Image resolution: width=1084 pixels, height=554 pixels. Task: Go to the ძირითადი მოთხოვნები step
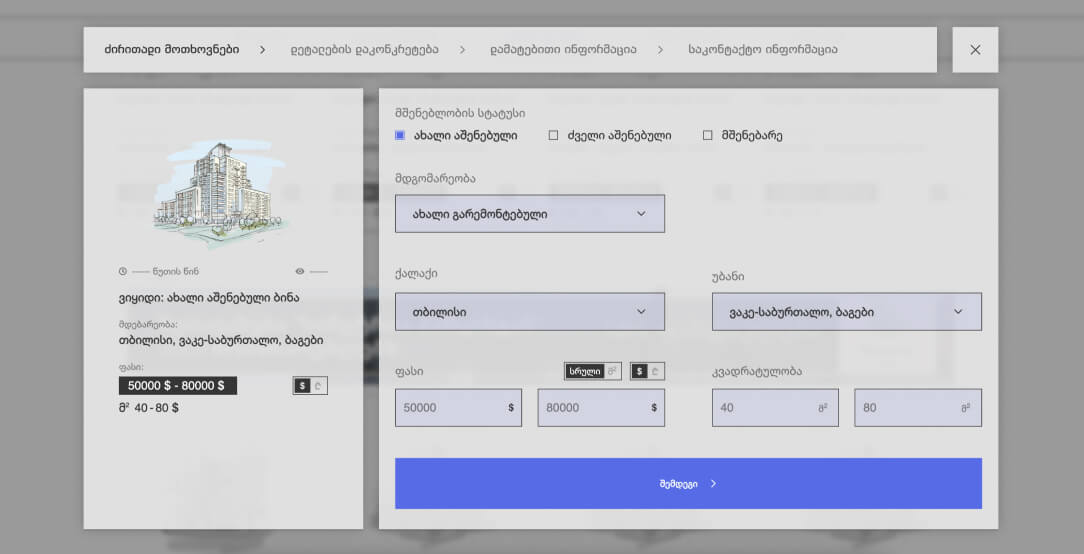172,50
